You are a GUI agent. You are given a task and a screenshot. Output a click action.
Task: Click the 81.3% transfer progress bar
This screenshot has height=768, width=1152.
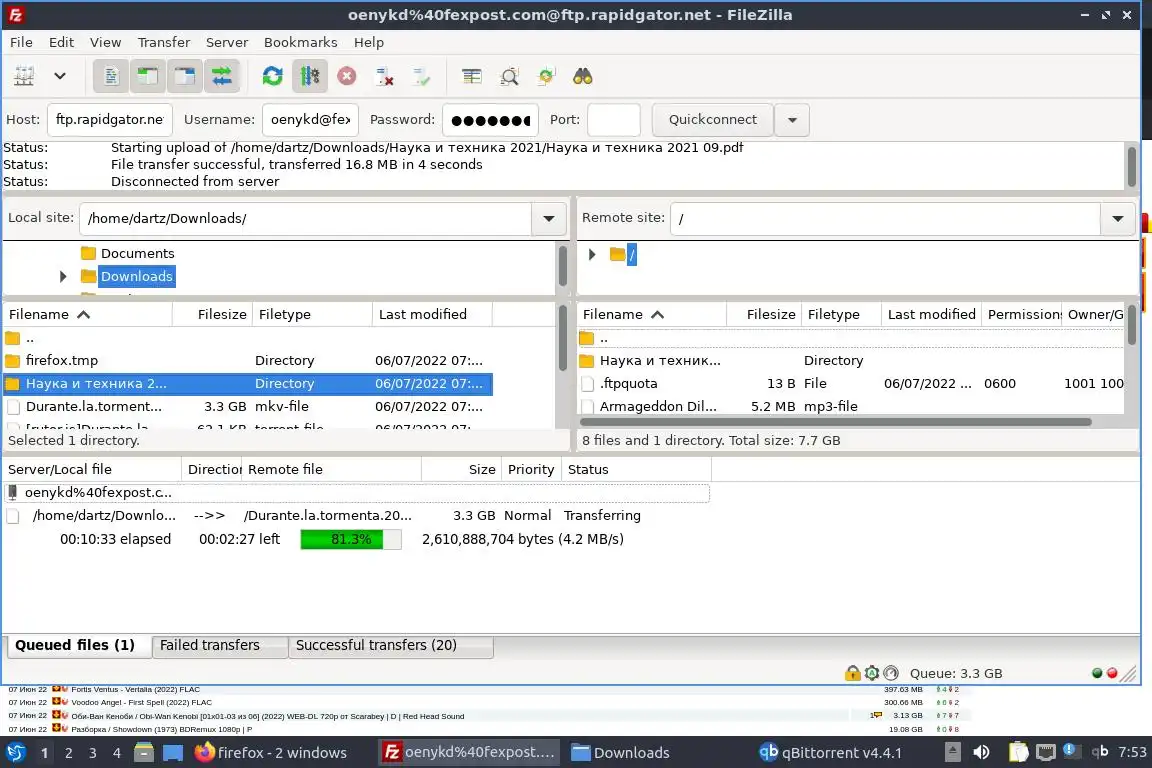(351, 539)
